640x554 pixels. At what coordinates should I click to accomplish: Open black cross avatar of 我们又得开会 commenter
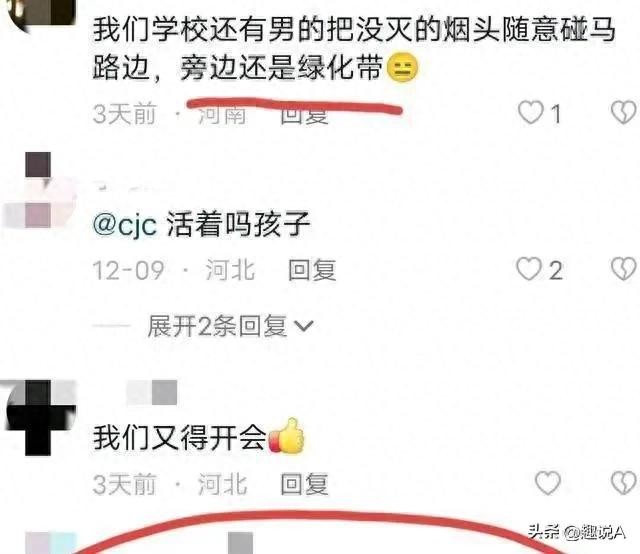(38, 418)
